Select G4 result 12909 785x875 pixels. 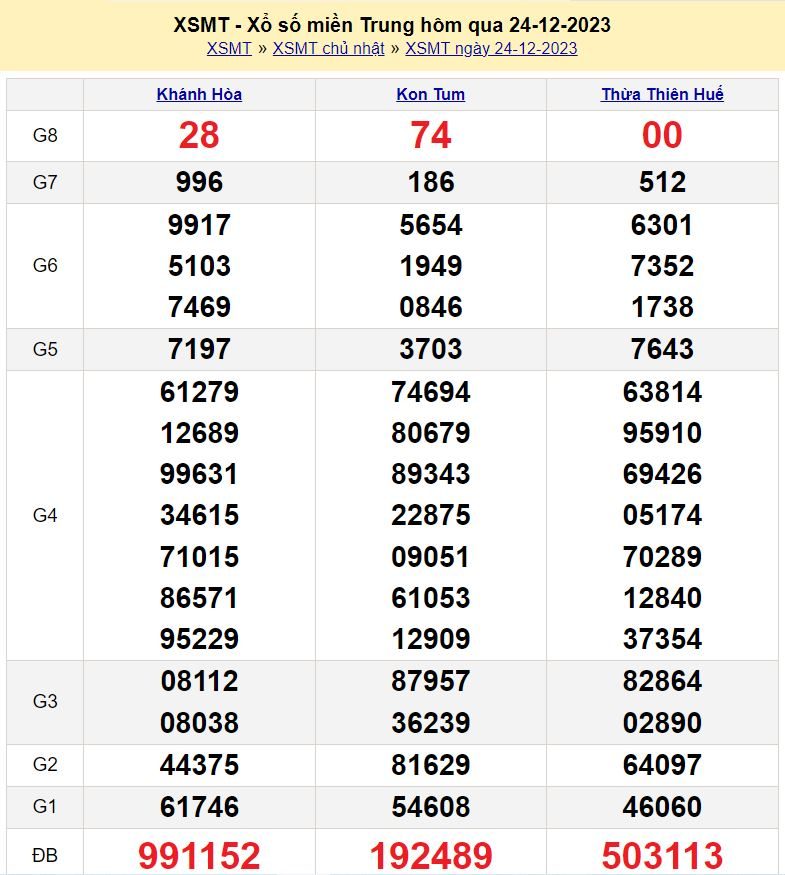point(430,640)
